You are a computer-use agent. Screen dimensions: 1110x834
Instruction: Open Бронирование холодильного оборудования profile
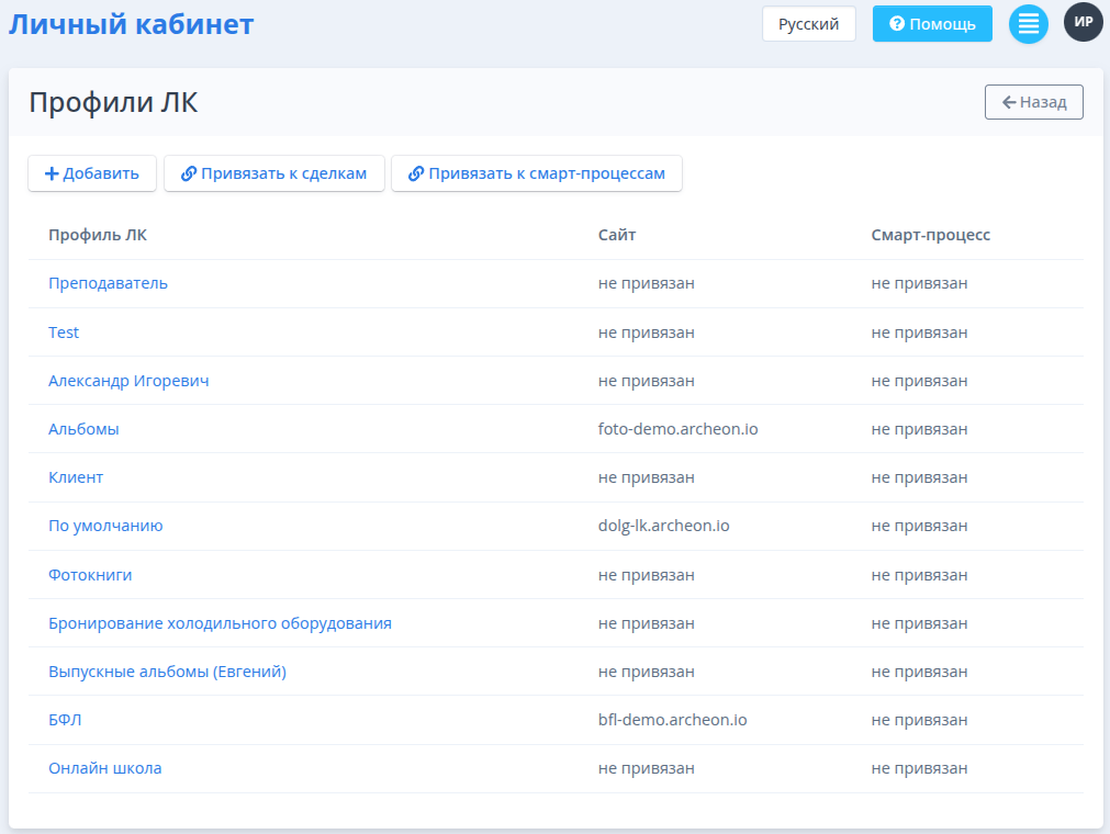(x=220, y=623)
